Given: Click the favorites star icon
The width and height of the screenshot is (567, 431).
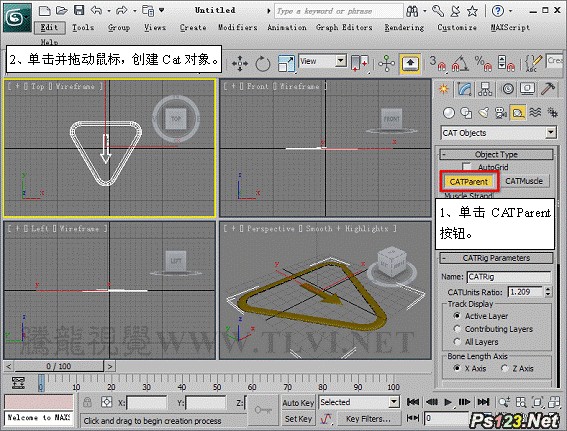Looking at the screenshot, I should (472, 11).
